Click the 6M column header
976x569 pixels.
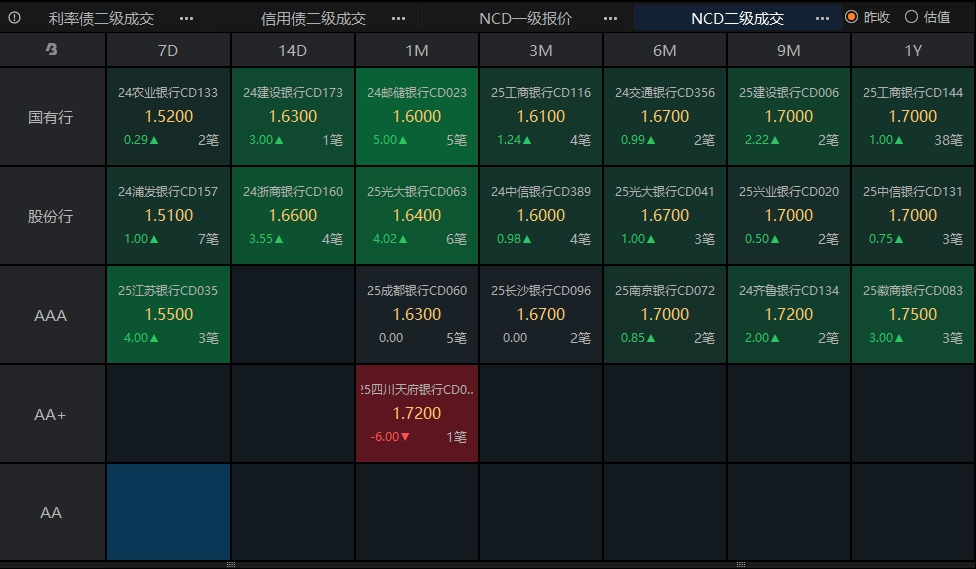pos(665,50)
